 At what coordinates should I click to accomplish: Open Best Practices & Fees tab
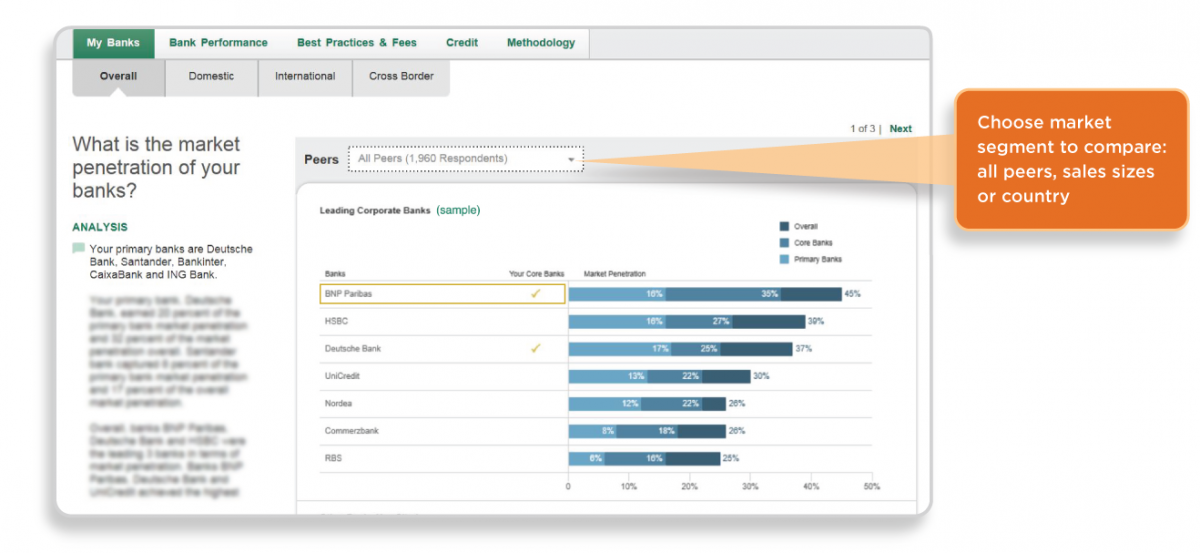point(357,43)
